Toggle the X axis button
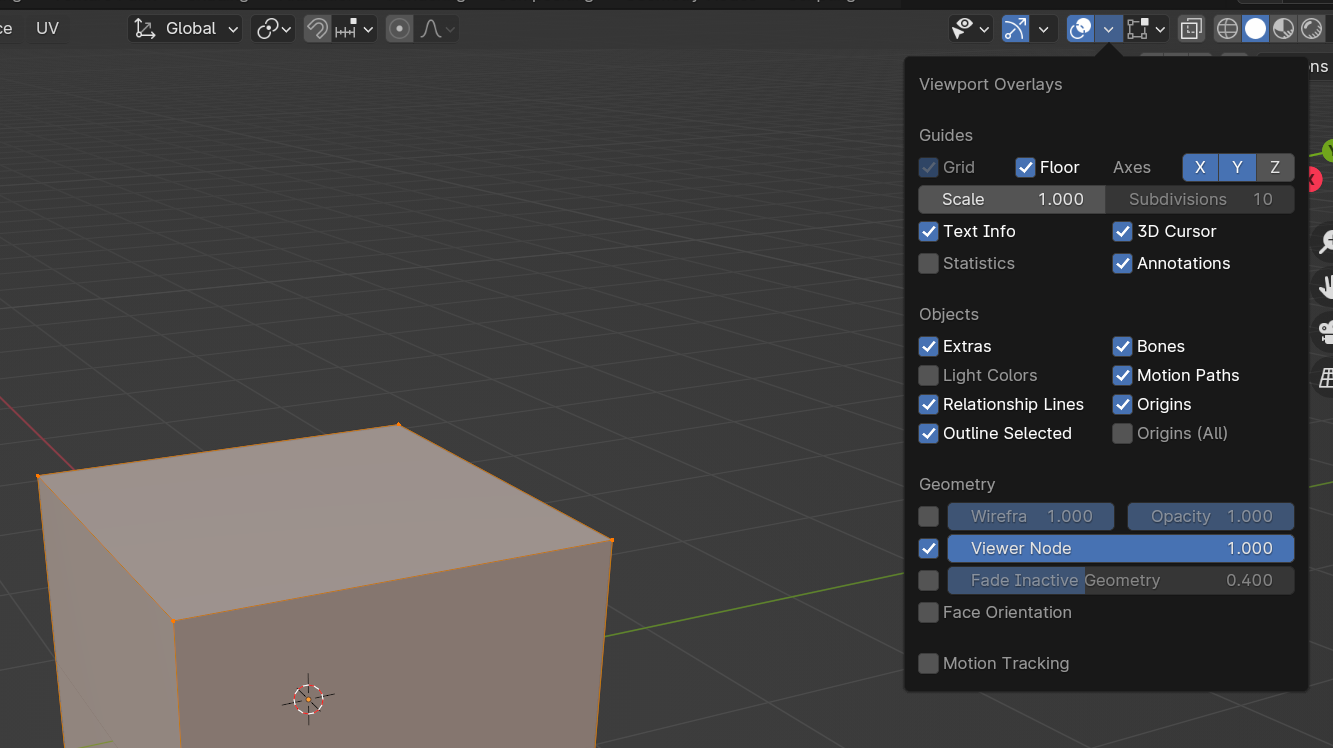This screenshot has width=1333, height=748. [1200, 167]
